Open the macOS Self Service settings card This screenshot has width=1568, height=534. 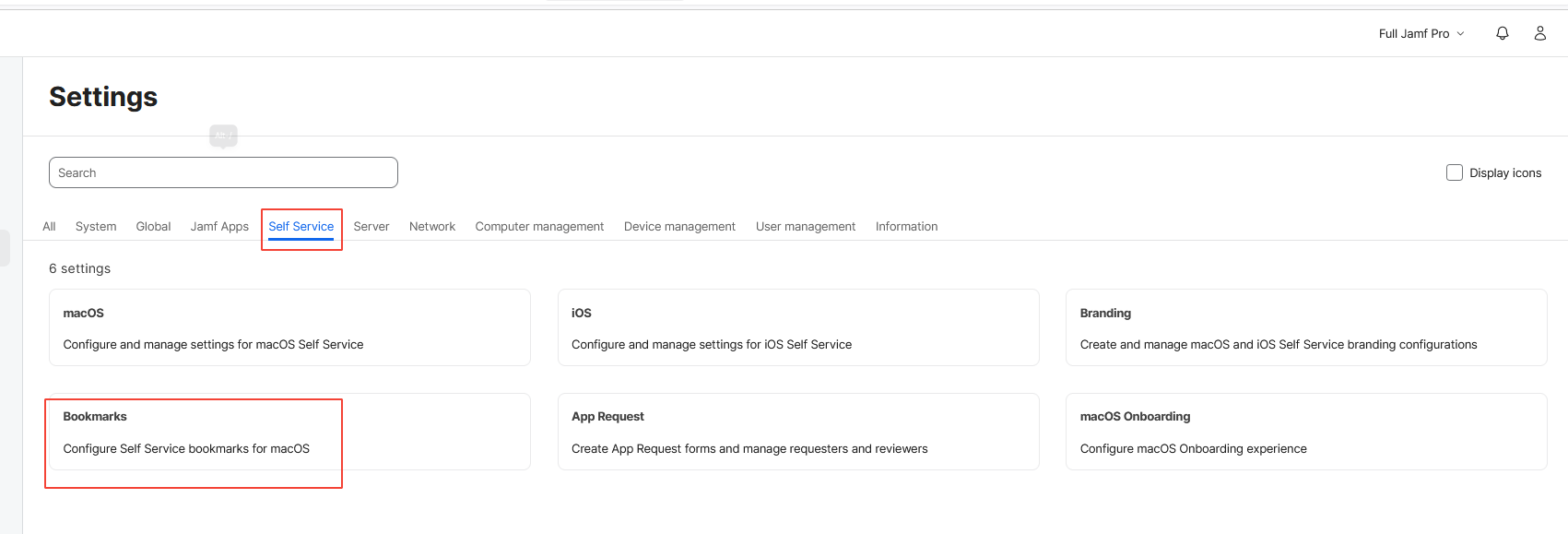point(289,327)
